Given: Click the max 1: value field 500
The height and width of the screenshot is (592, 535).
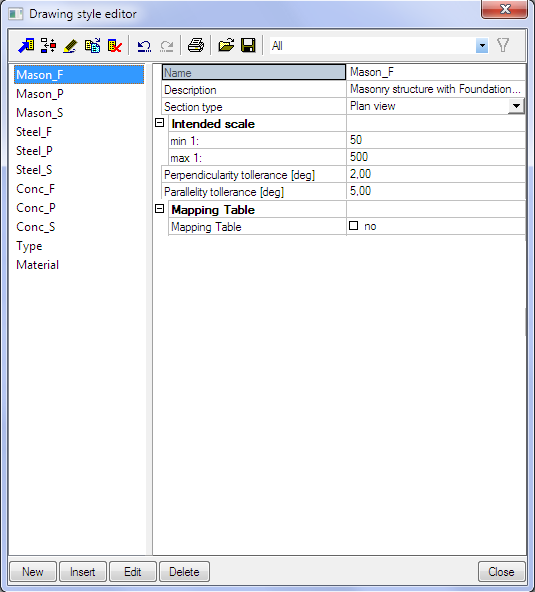Looking at the screenshot, I should (436, 157).
